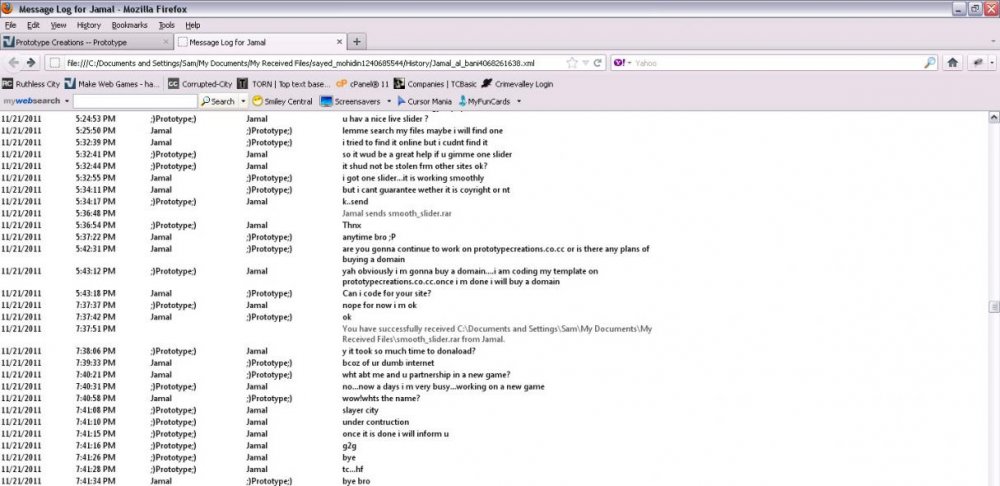Open a new tab with plus button
The image size is (1000, 486).
357,42
